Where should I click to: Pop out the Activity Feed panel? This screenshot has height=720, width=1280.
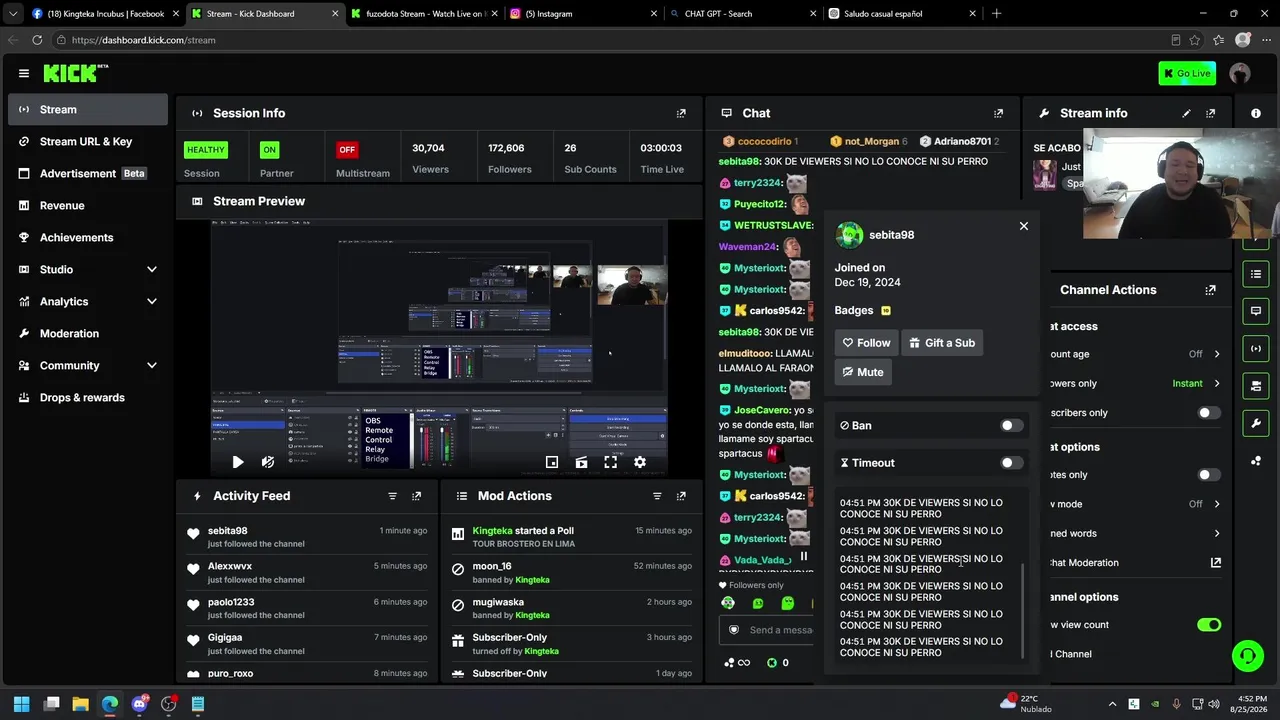416,496
